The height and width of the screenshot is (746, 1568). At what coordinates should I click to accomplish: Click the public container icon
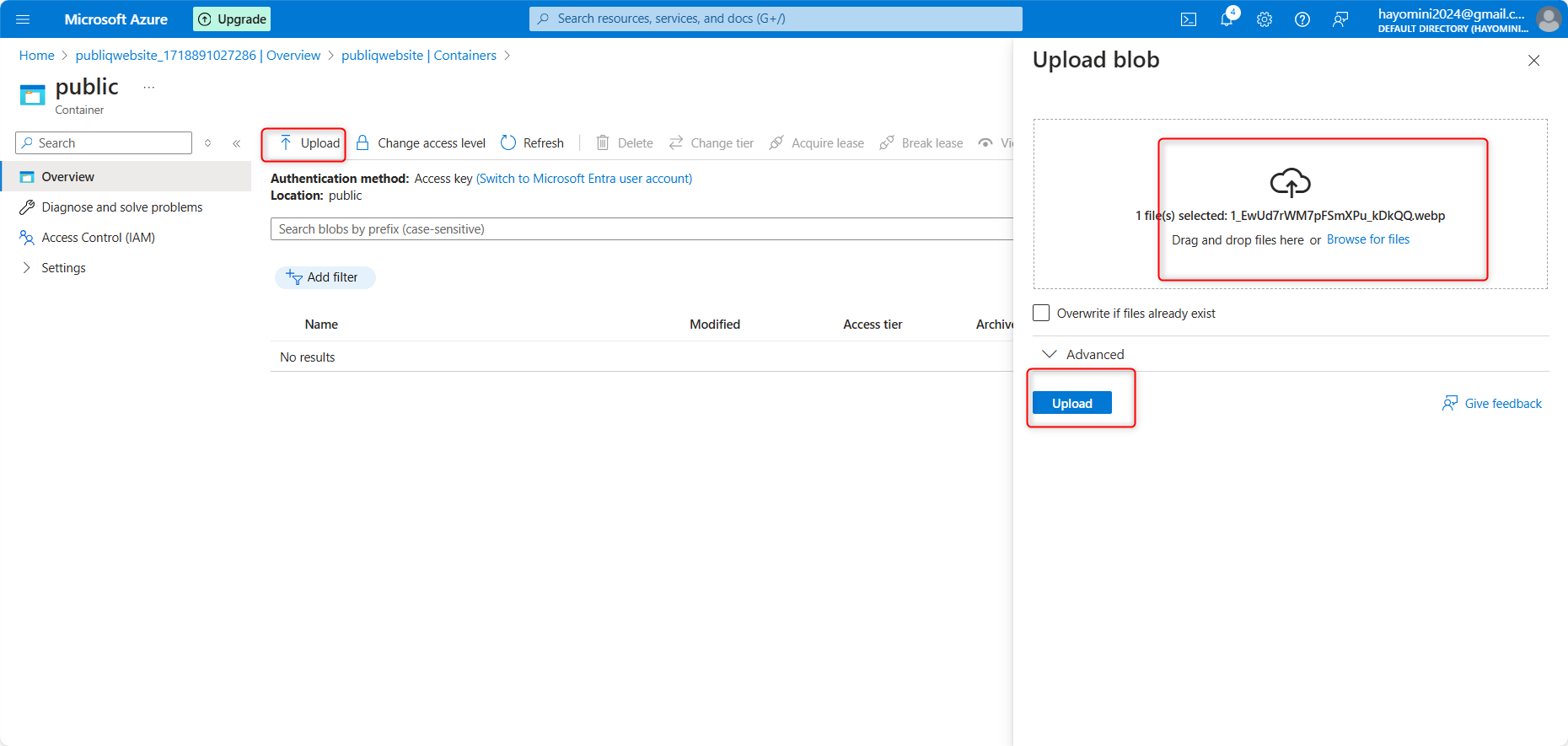pos(32,95)
